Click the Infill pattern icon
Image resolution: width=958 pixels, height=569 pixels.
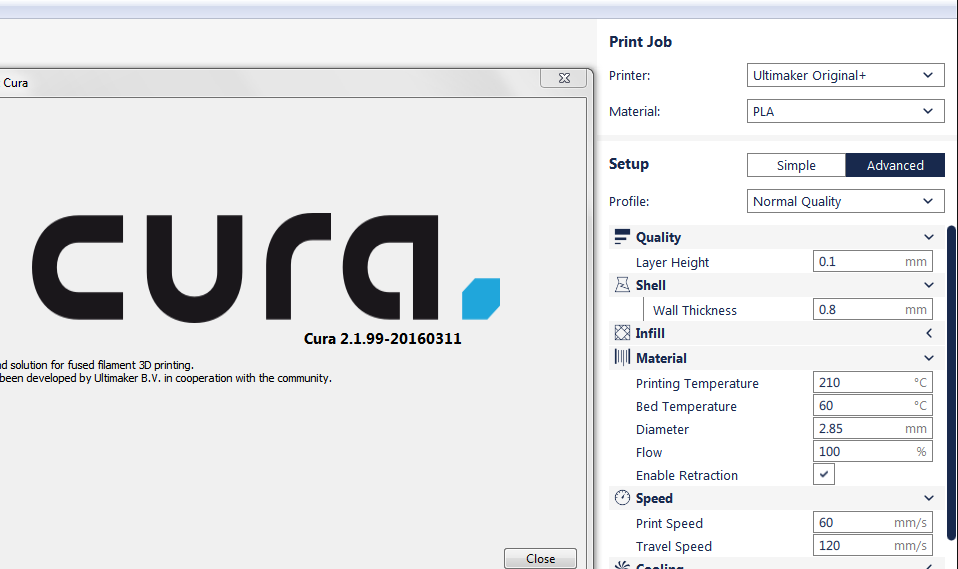click(621, 333)
